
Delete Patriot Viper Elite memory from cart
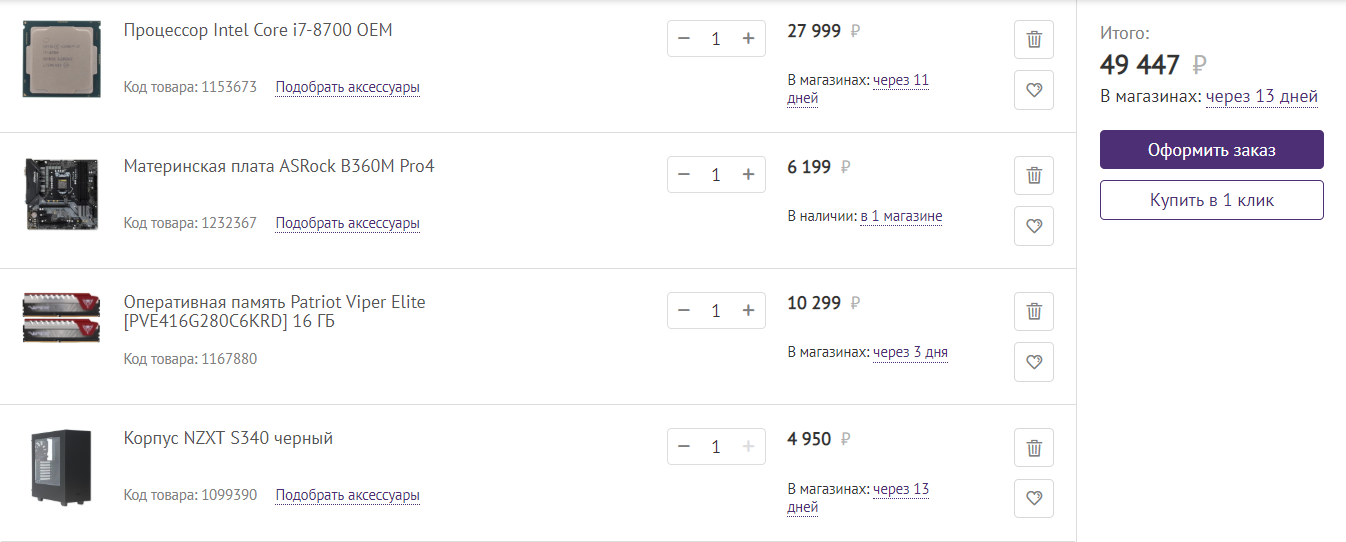[x=1034, y=312]
